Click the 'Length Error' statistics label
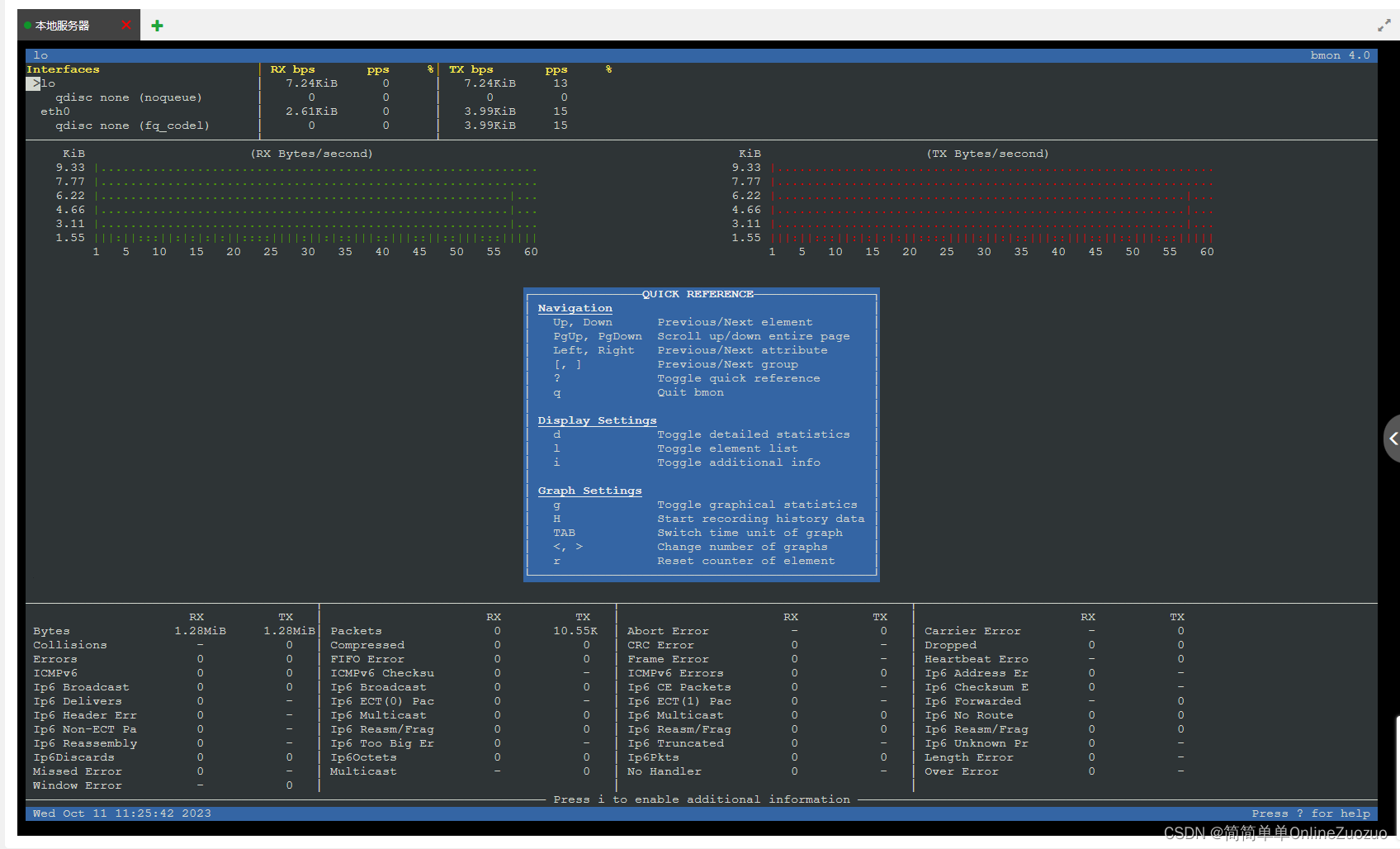This screenshot has width=1400, height=849. click(969, 757)
